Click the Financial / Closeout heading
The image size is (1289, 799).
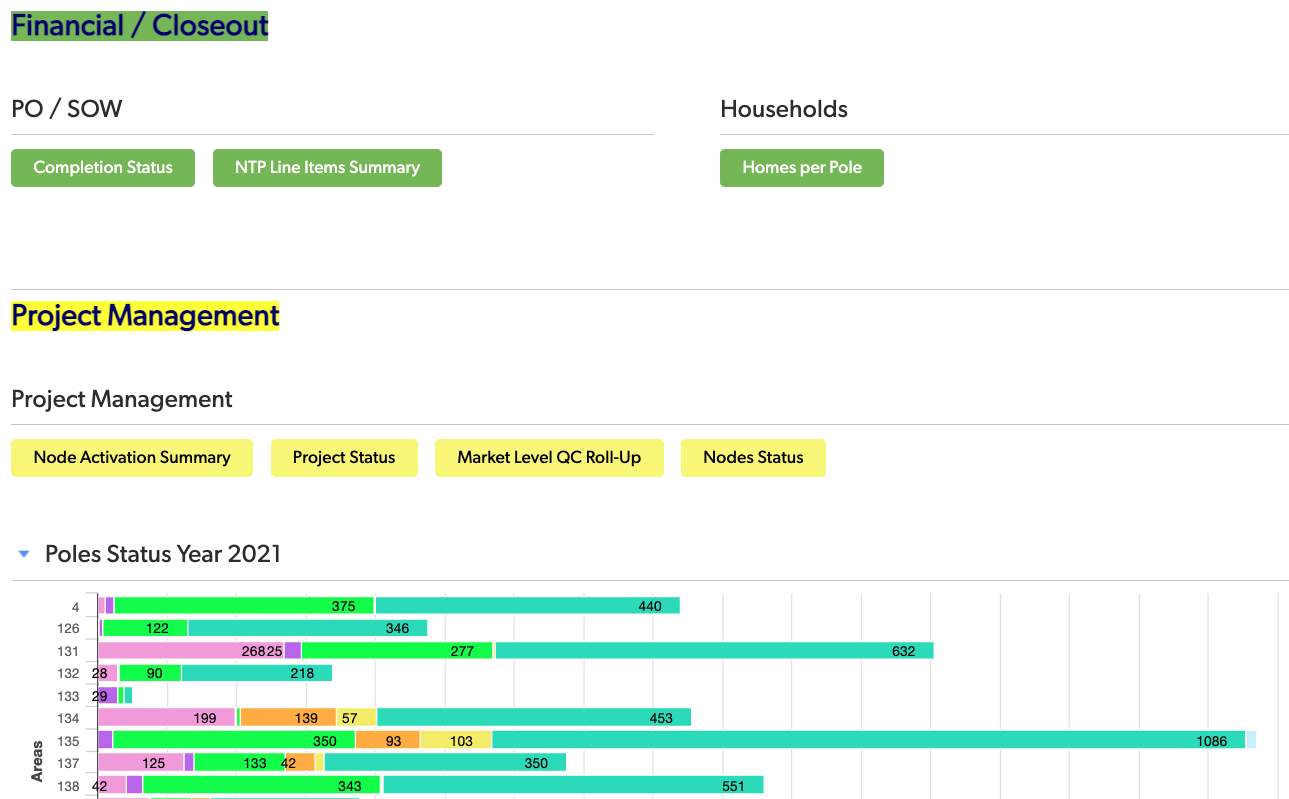point(140,26)
